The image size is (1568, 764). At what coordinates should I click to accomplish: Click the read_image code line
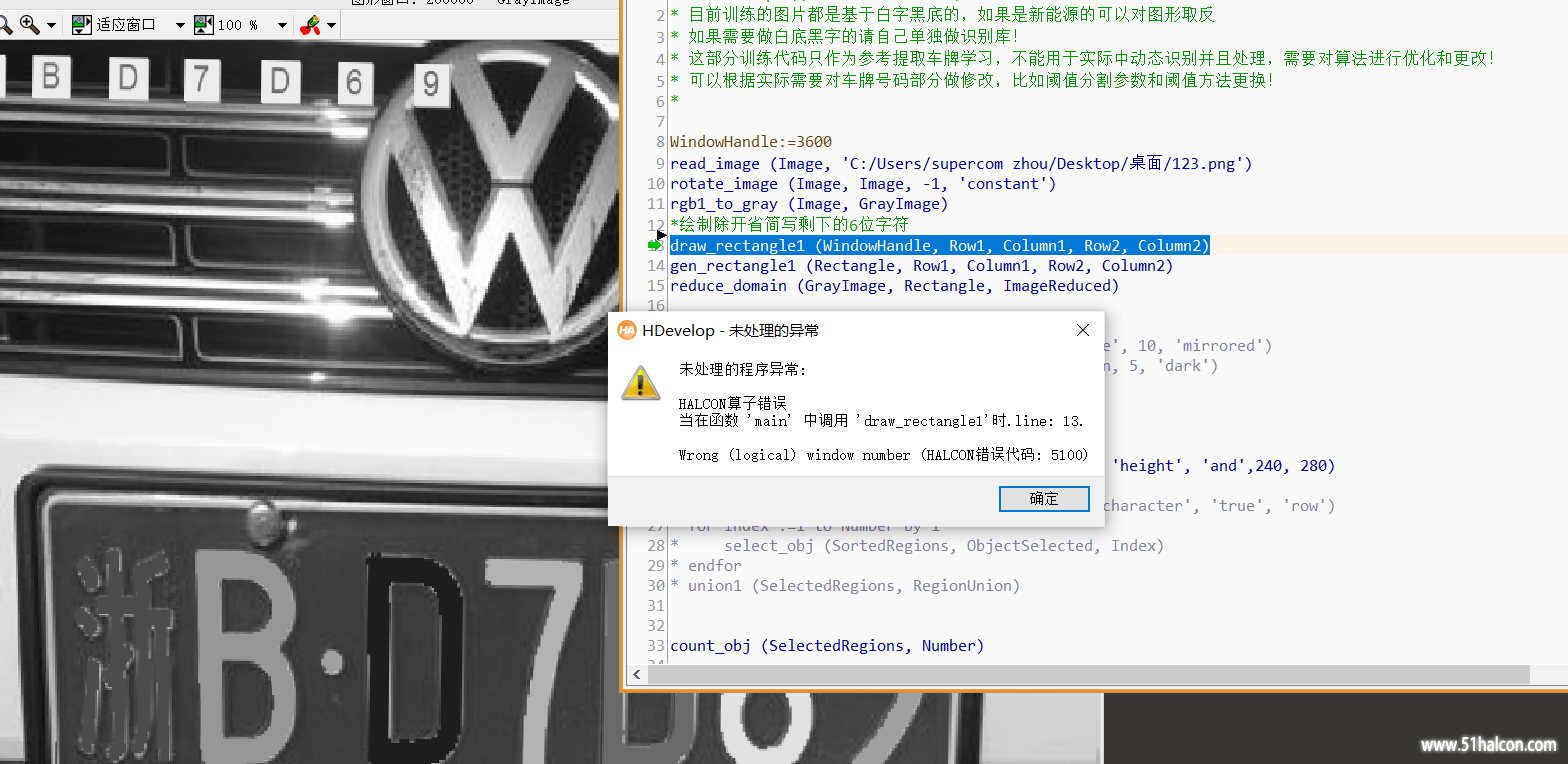point(961,163)
